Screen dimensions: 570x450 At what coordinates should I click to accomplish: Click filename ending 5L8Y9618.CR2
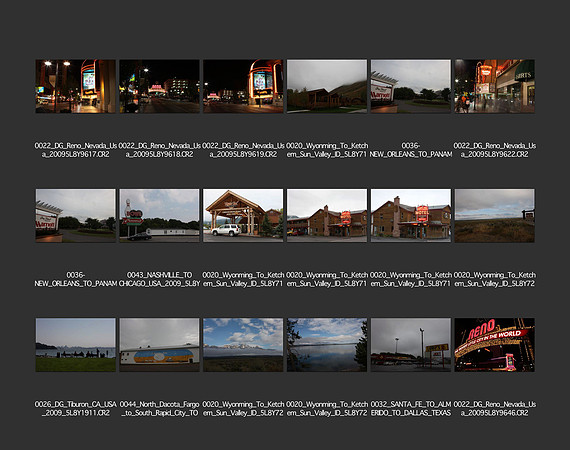coord(159,150)
